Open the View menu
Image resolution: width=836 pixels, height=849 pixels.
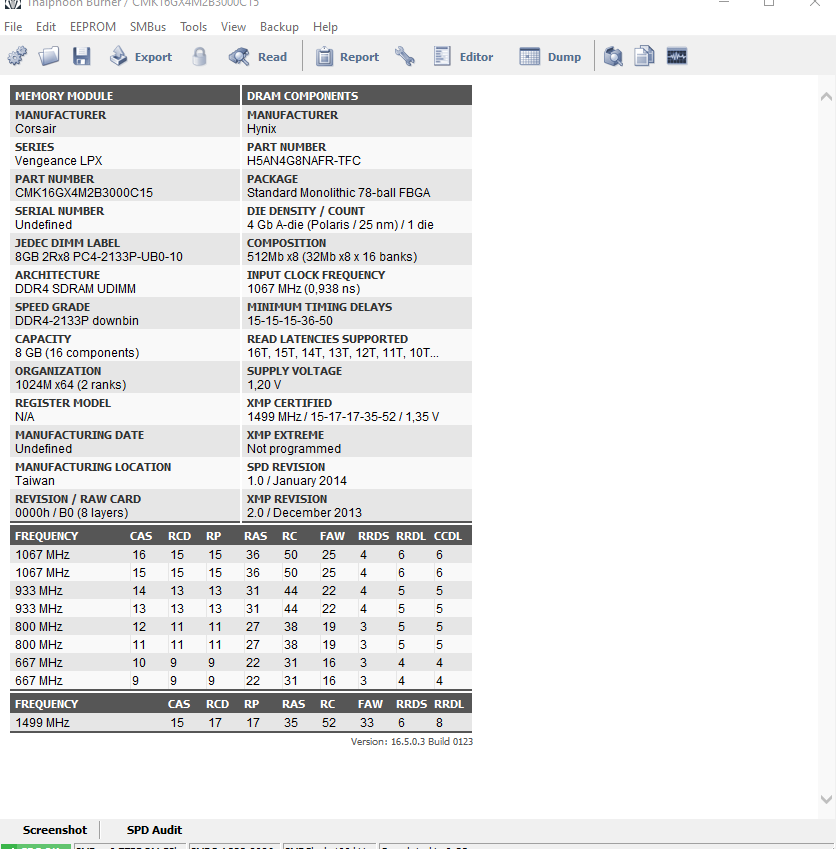pyautogui.click(x=233, y=27)
